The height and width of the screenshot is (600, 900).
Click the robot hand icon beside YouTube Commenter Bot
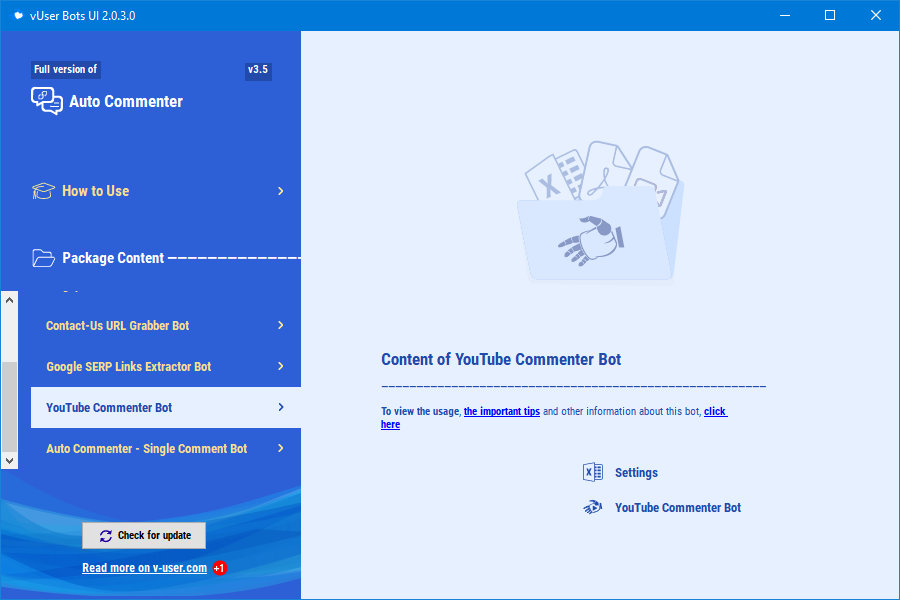pos(592,508)
